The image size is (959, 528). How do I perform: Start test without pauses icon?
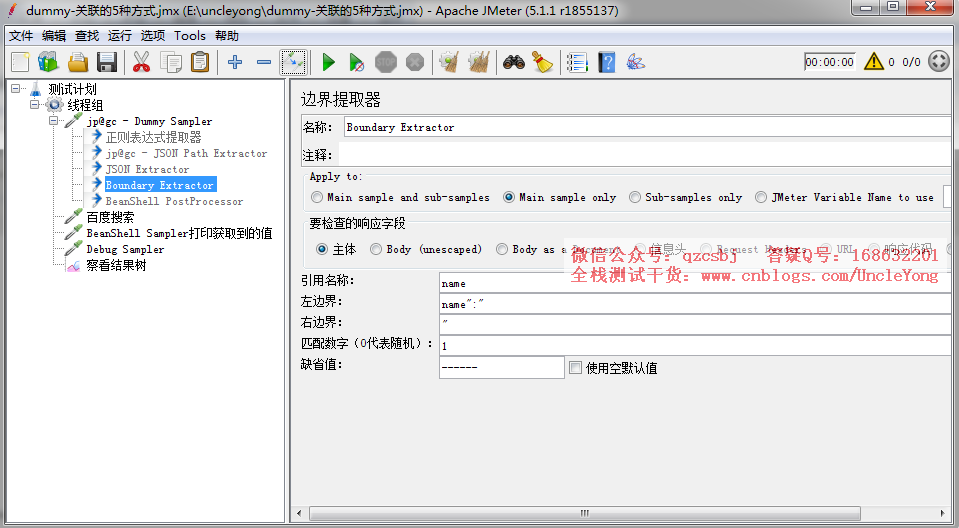coord(357,62)
